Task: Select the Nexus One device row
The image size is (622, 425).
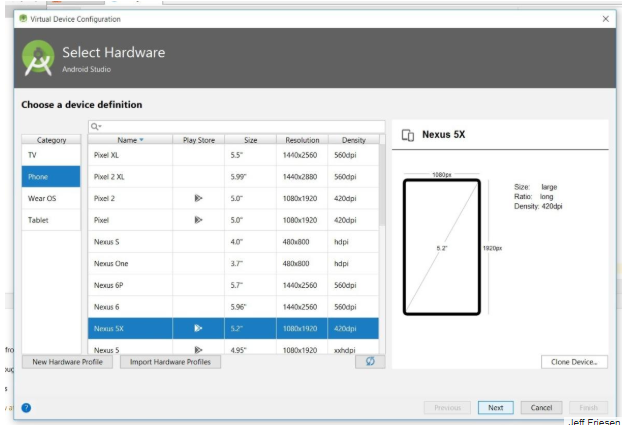Action: [233, 263]
